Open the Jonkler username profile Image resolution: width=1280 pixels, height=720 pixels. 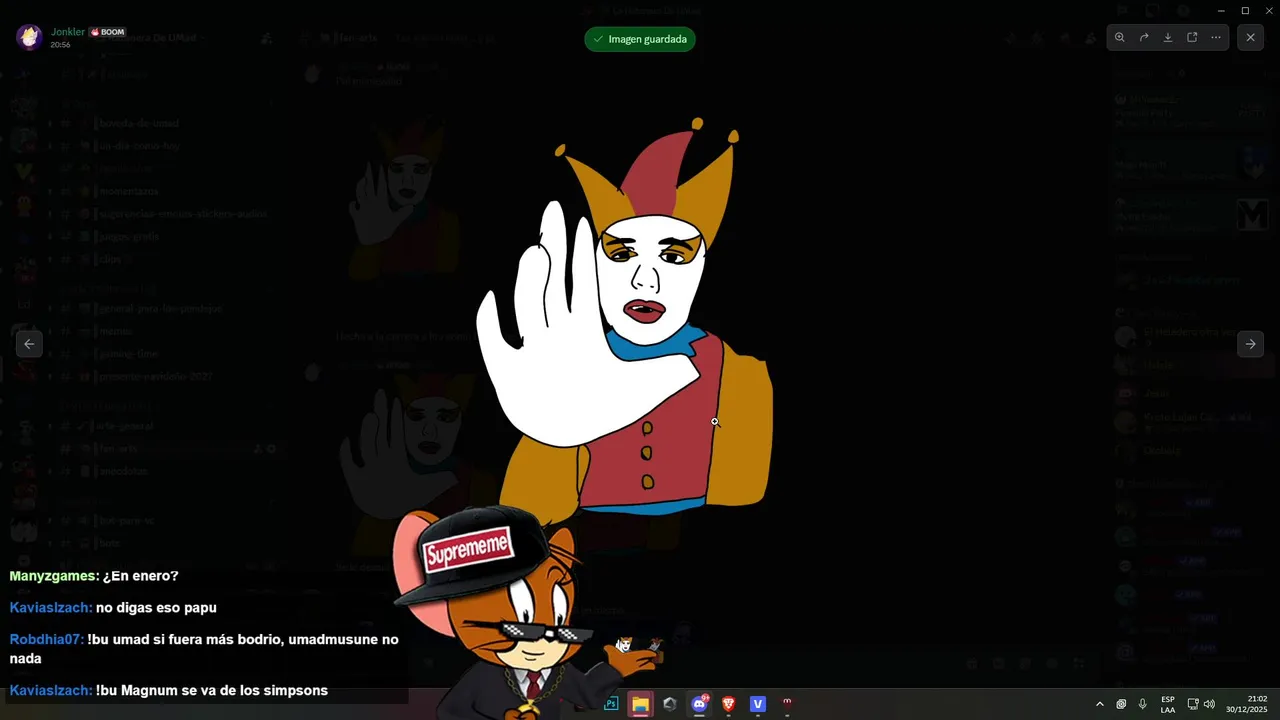pos(68,32)
